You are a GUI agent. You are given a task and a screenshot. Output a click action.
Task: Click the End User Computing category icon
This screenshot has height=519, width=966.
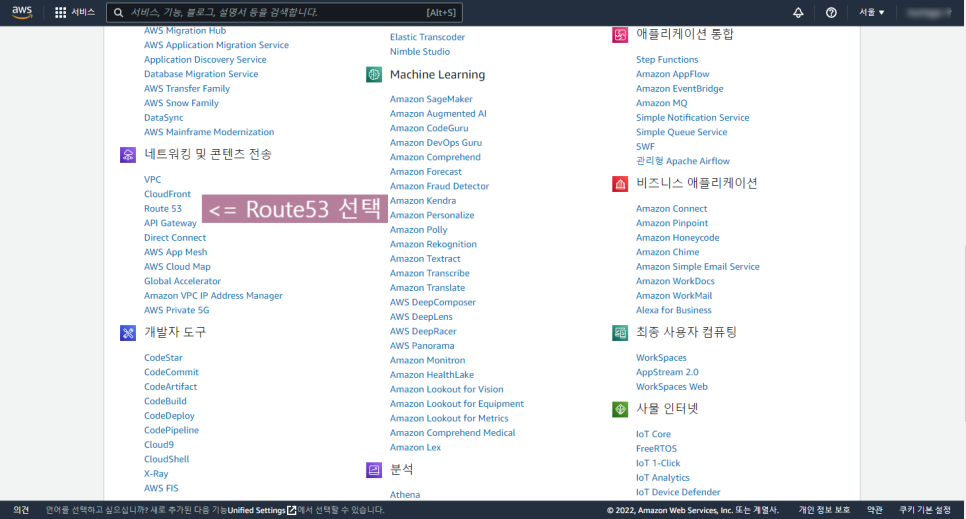point(620,333)
